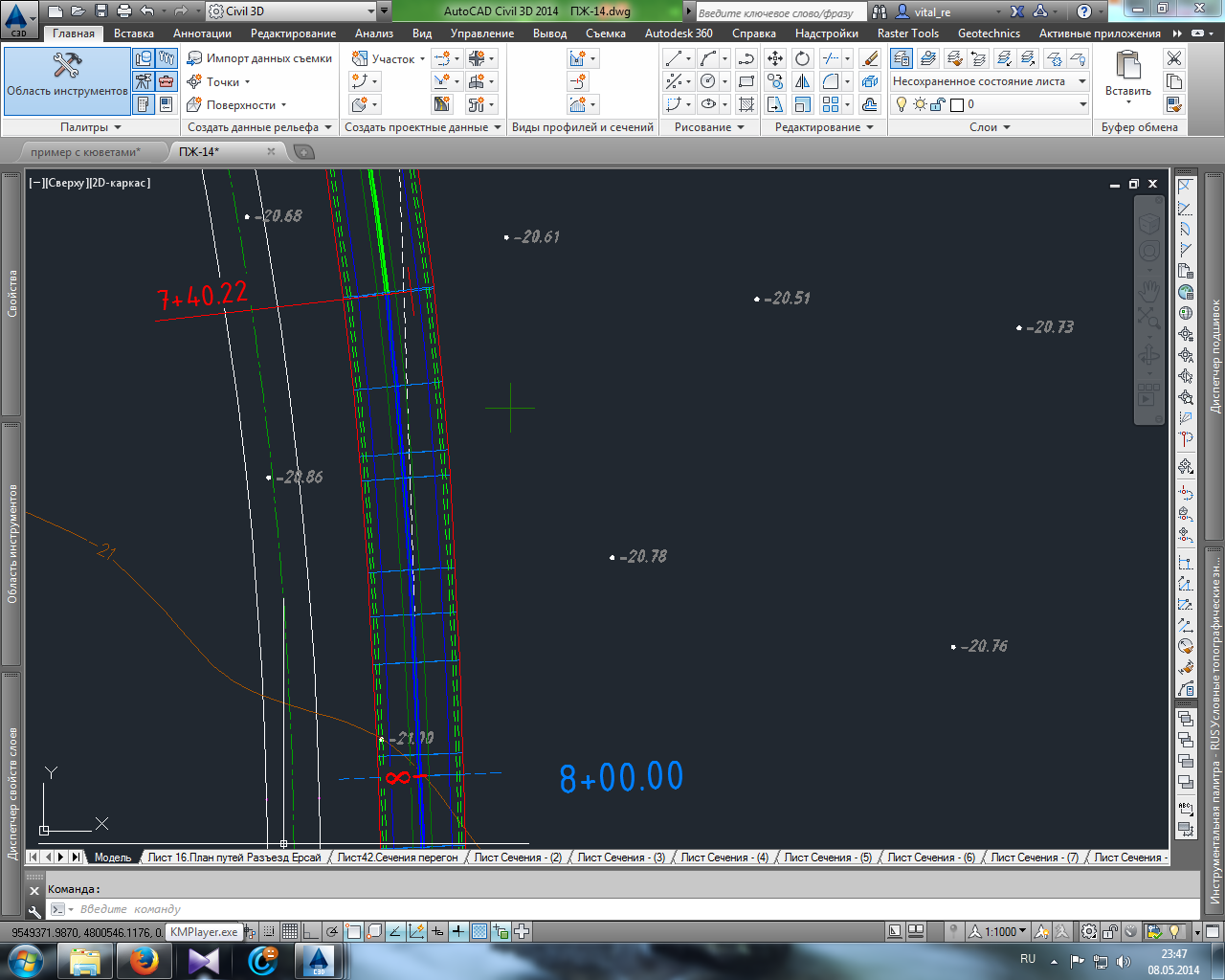Viewport: 1225px width, 980px height.
Task: Click Autodesk Exchange X icon
Action: click(x=1016, y=11)
